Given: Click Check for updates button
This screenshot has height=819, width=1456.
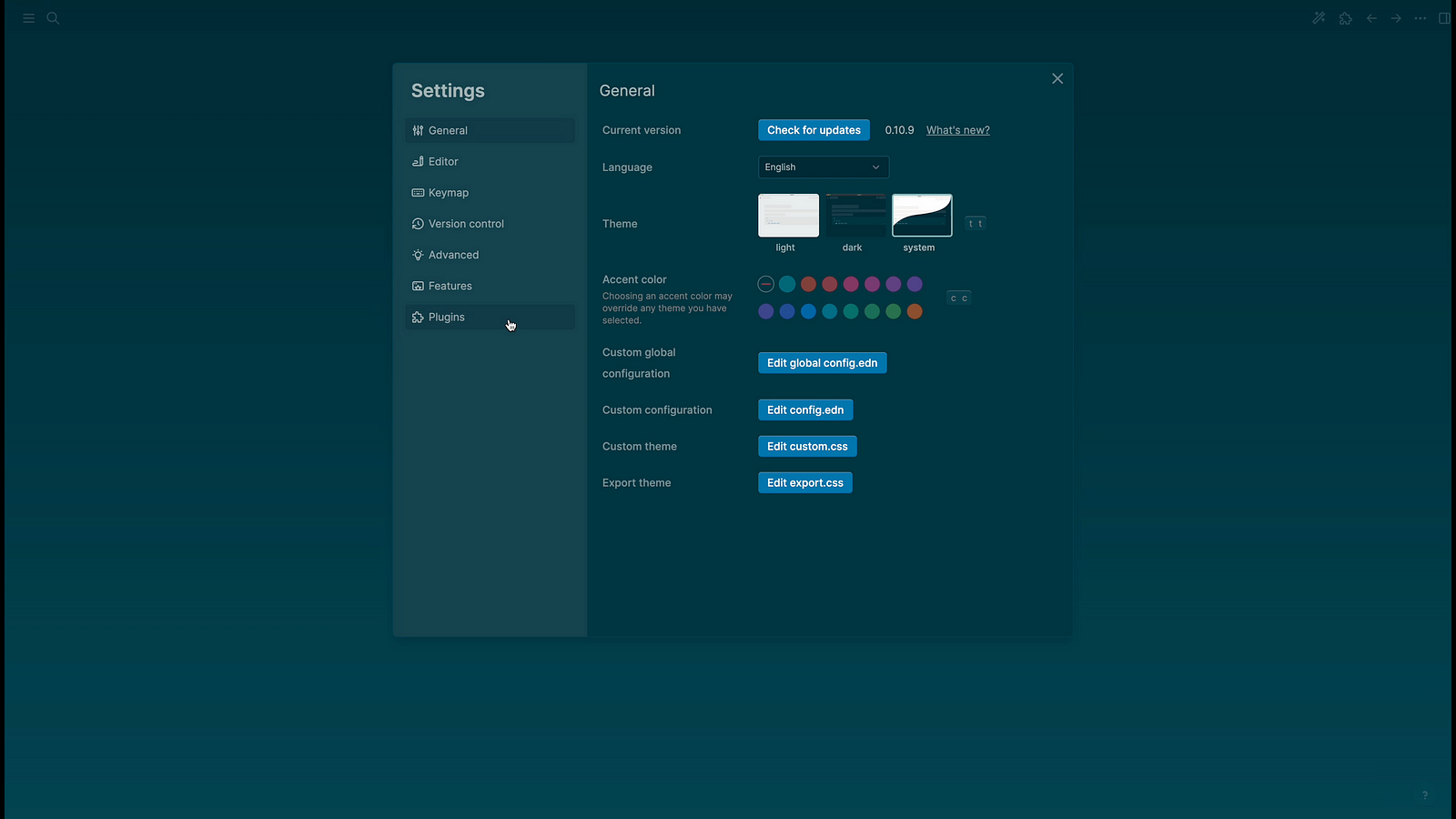Looking at the screenshot, I should (x=814, y=130).
